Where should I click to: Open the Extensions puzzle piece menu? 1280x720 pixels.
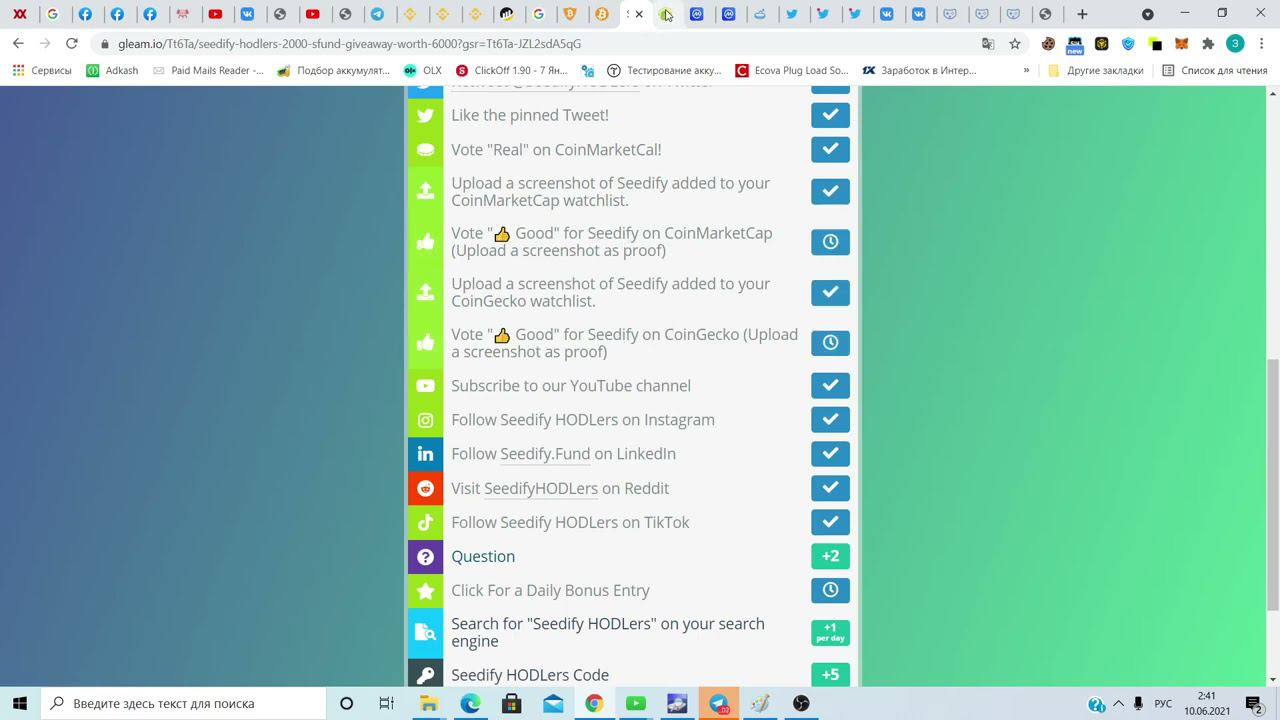pyautogui.click(x=1208, y=44)
